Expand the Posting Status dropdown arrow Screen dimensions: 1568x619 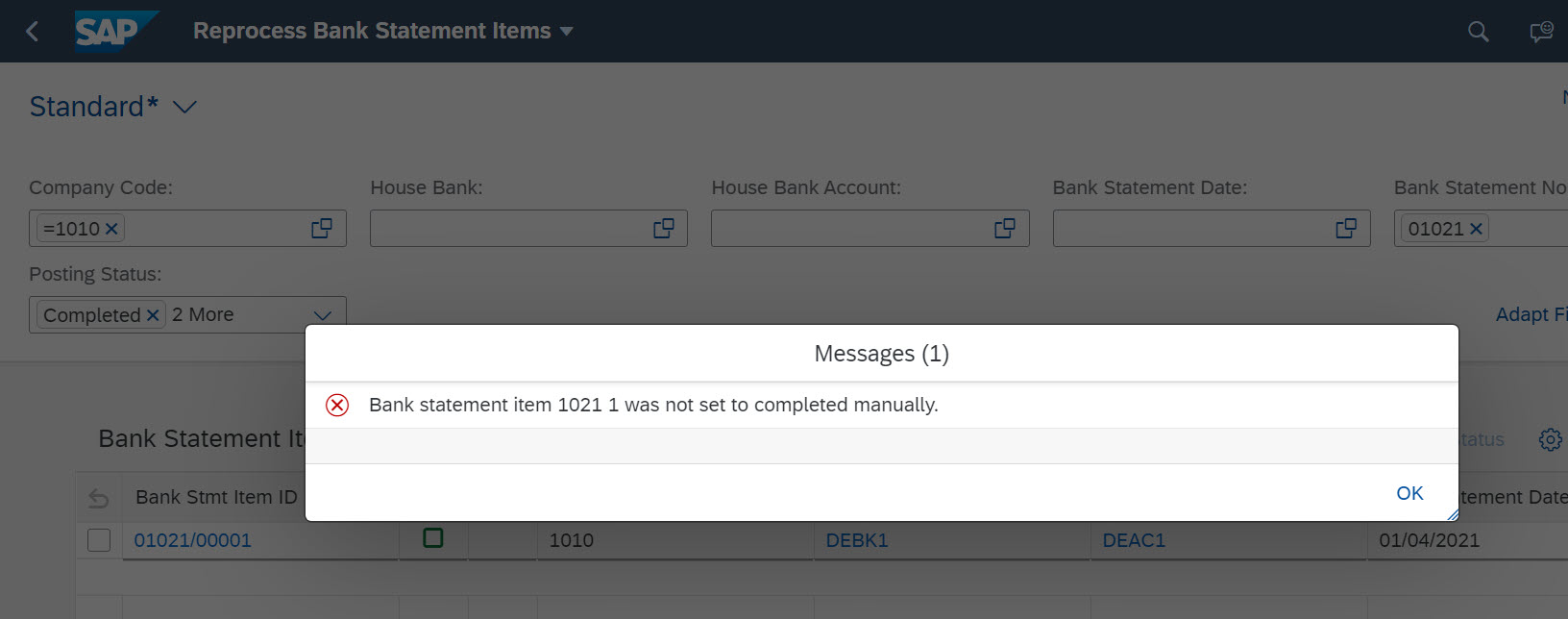323,315
